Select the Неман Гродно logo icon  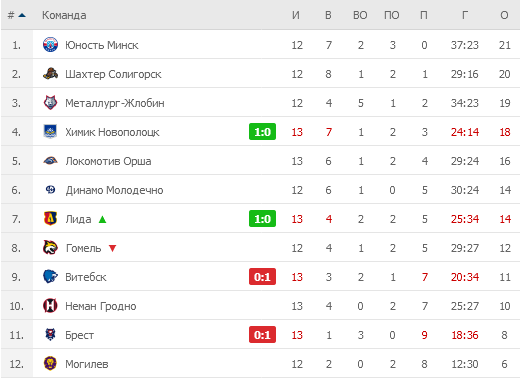(x=50, y=306)
